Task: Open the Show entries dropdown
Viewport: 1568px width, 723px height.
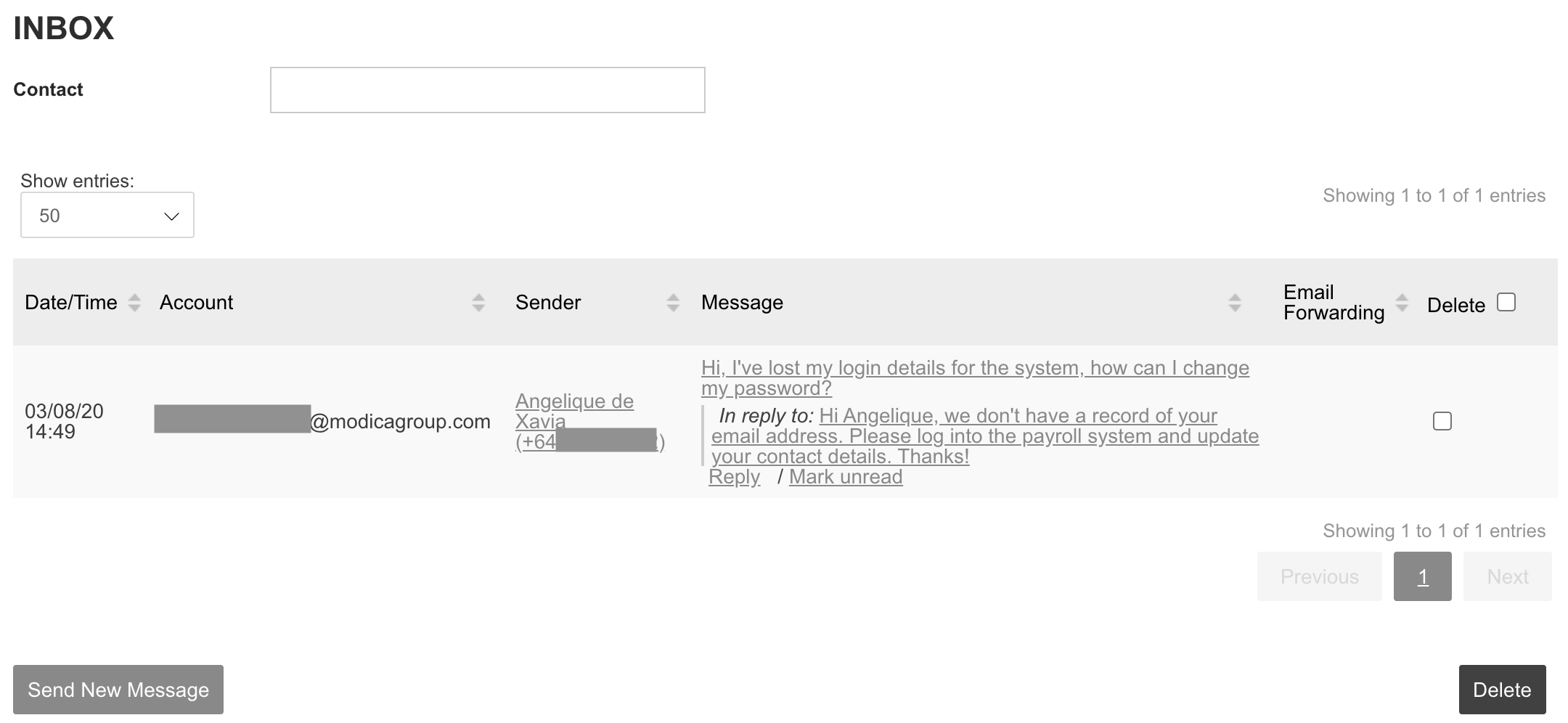Action: click(107, 215)
